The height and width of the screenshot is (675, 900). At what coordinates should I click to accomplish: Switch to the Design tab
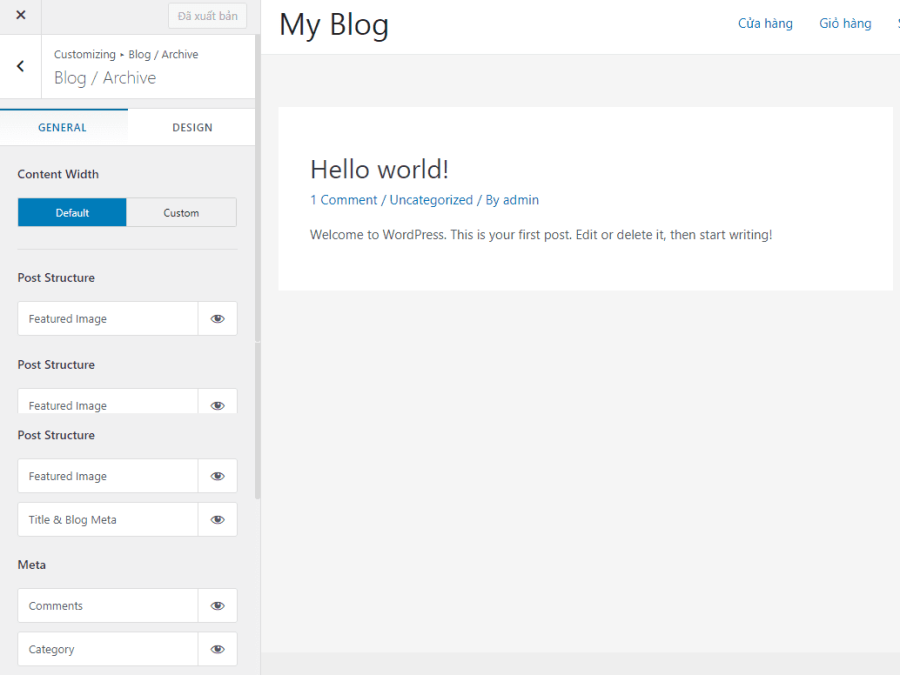(x=192, y=127)
